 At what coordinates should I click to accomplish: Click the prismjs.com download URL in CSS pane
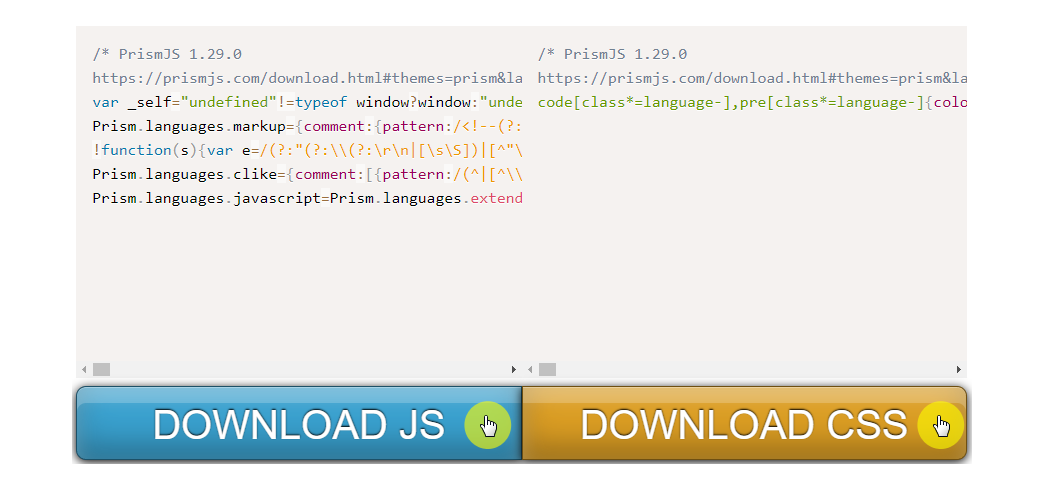click(752, 78)
